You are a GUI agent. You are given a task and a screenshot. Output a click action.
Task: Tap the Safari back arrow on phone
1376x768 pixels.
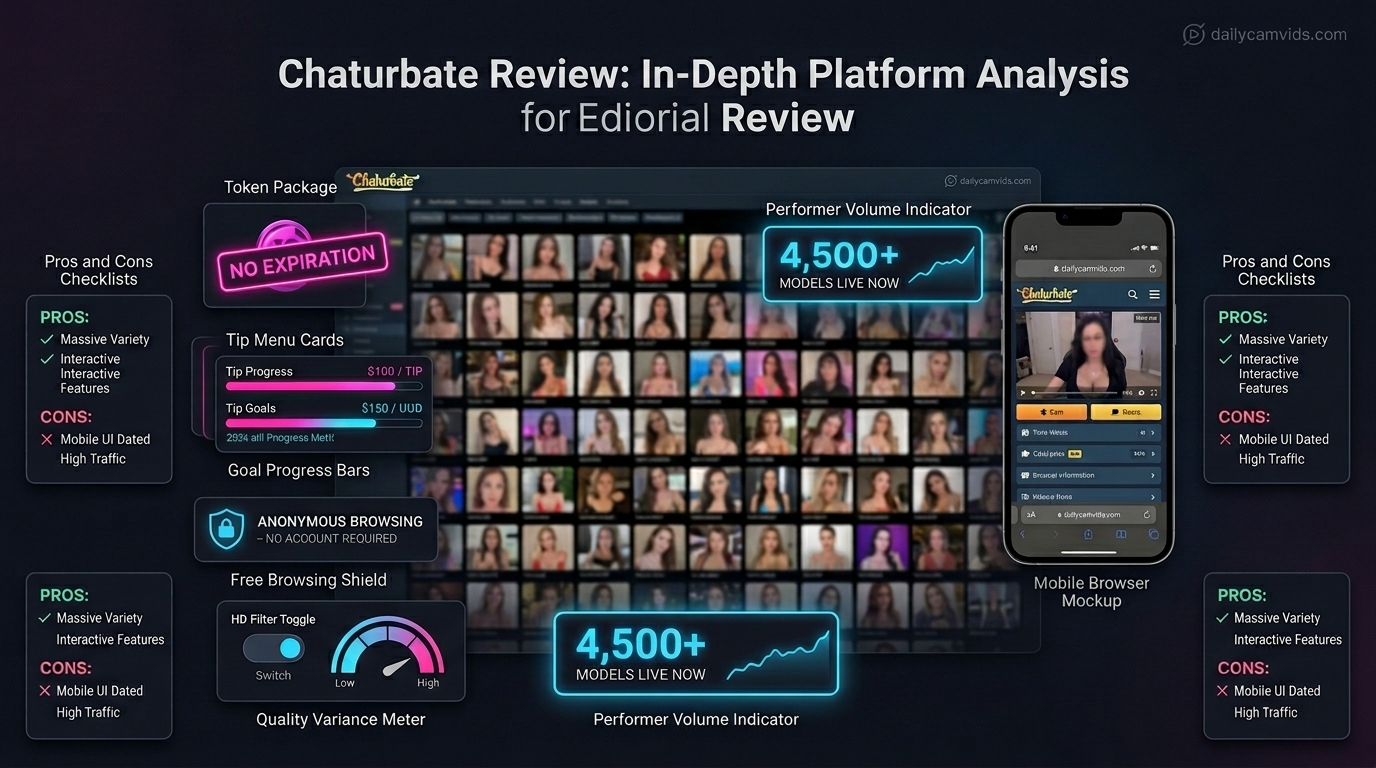[1022, 534]
